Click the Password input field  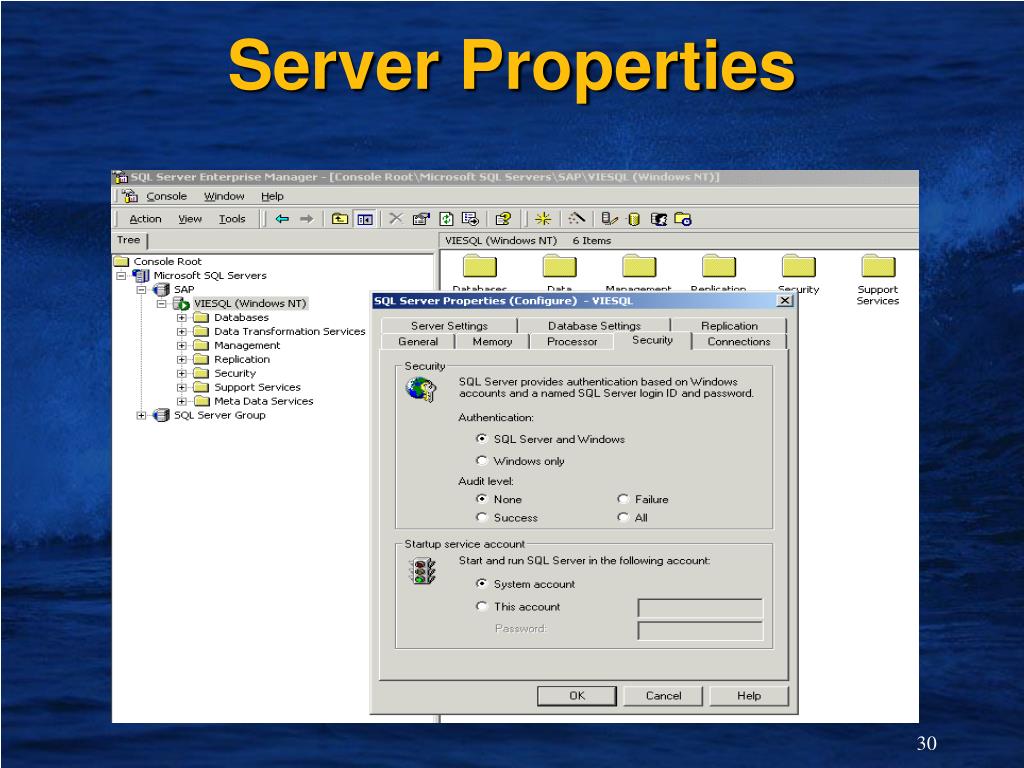700,630
